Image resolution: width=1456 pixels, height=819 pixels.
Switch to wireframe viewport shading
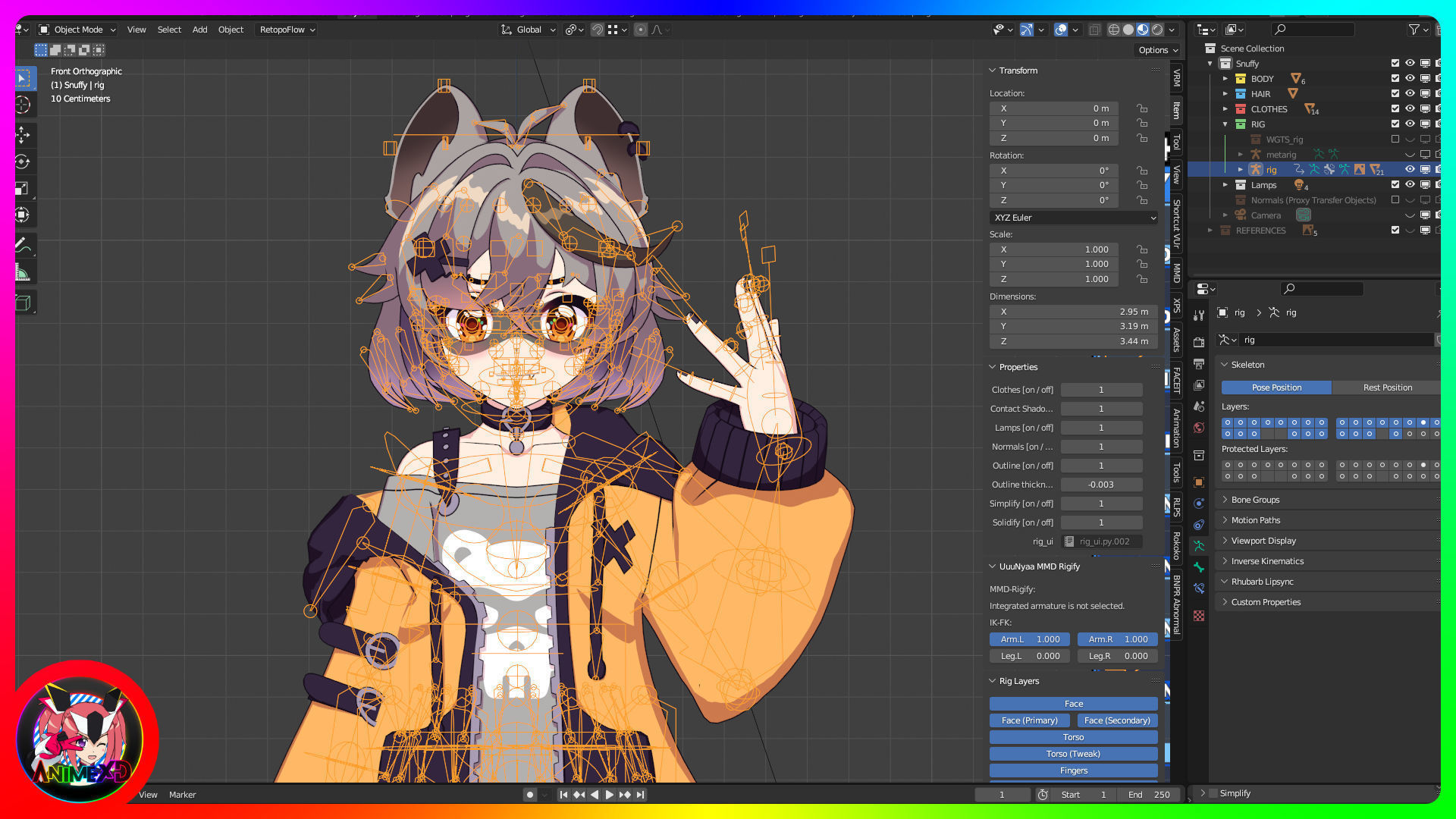1114,30
